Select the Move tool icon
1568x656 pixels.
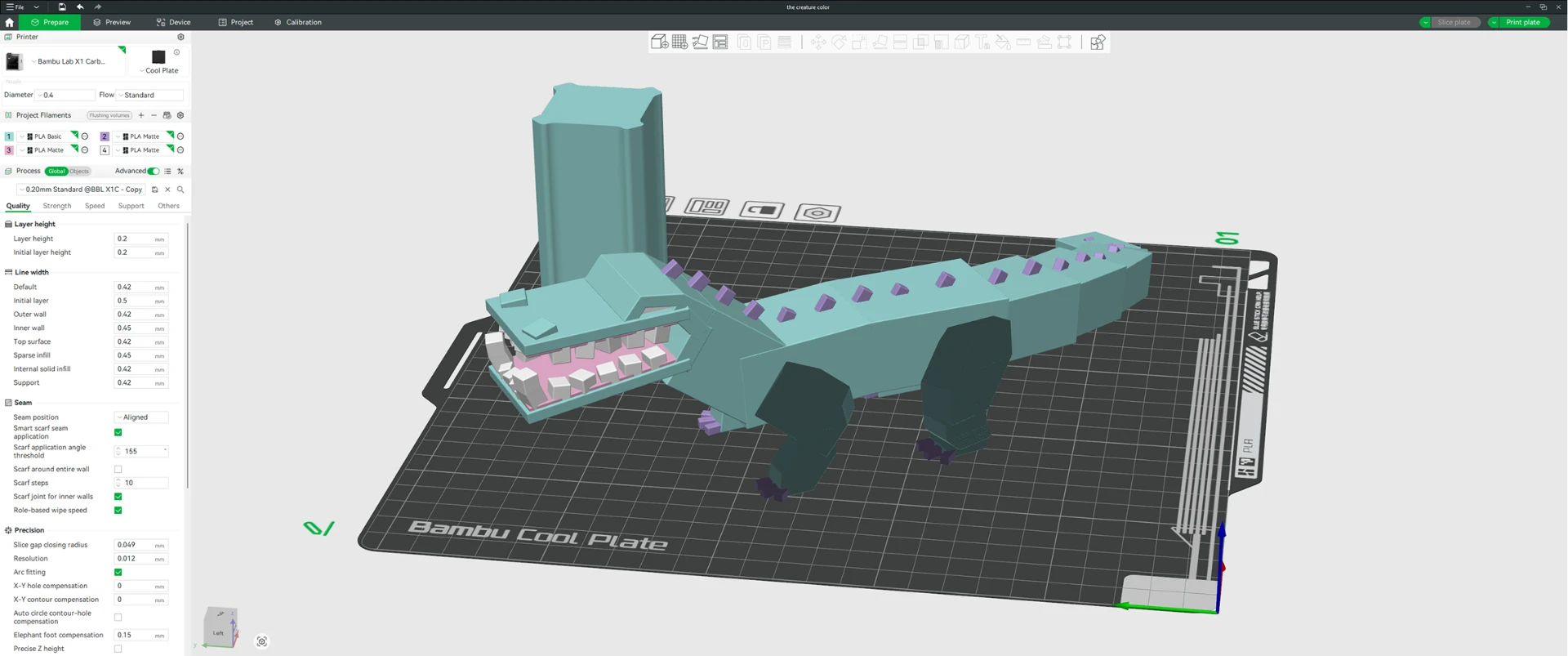(818, 42)
